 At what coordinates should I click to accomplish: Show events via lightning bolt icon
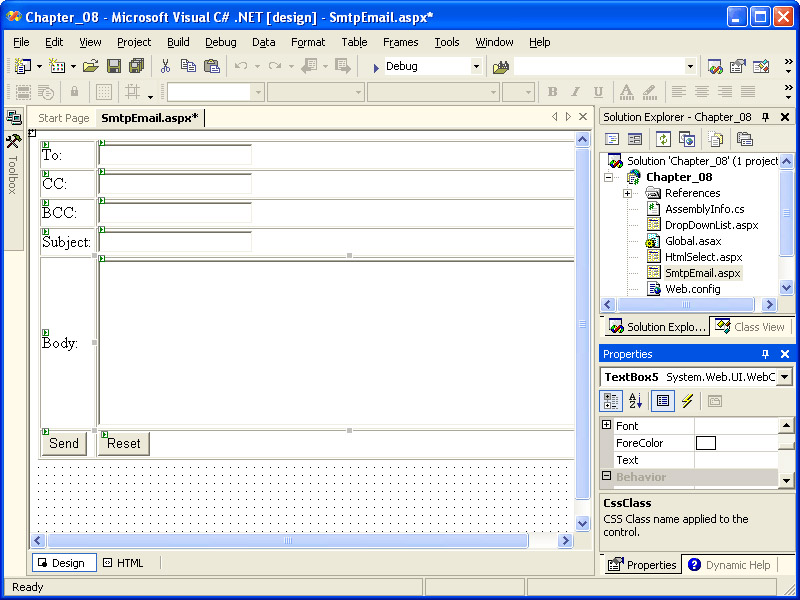click(x=687, y=401)
